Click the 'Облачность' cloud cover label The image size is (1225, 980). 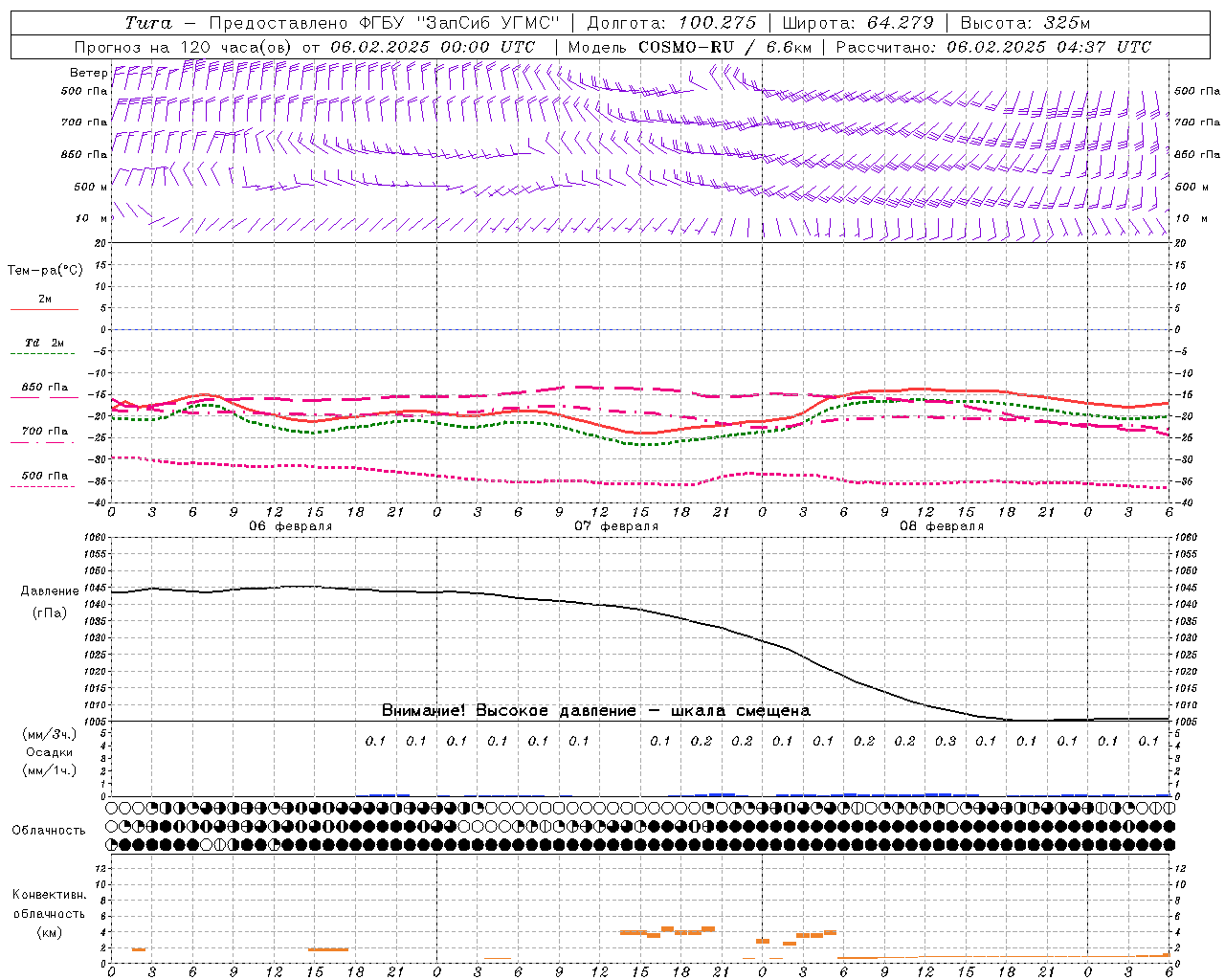pos(49,831)
